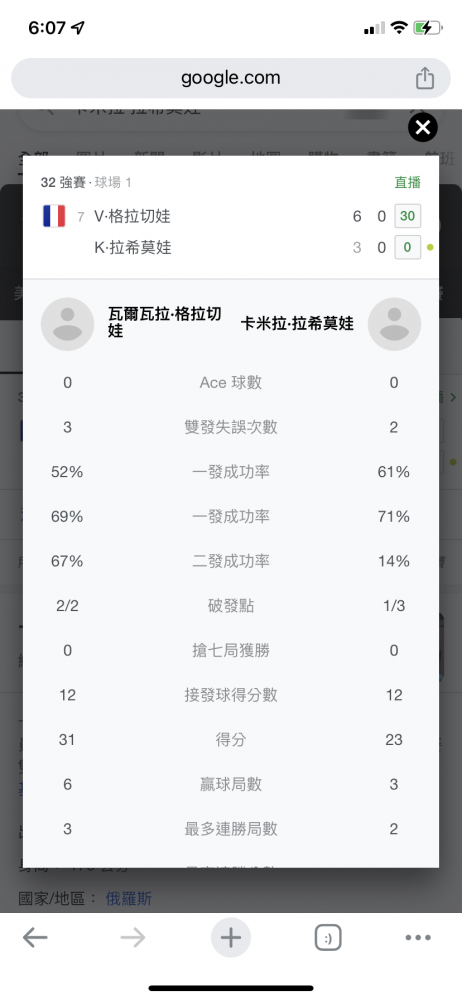Tap the Ace 球數 stat row
The width and height of the screenshot is (462, 1000).
pos(231,383)
